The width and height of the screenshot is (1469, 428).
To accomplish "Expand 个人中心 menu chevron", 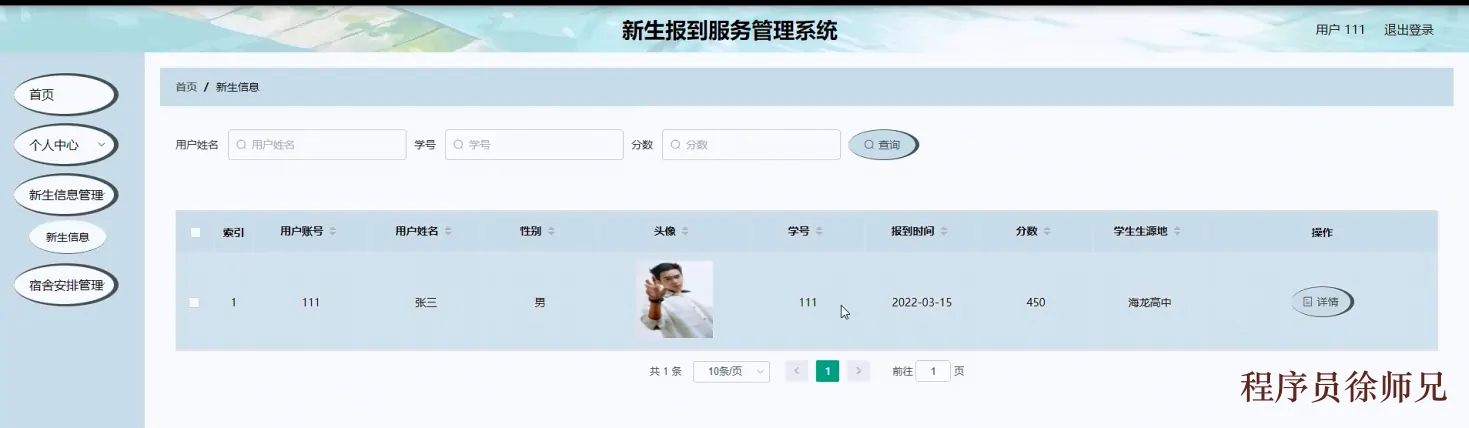I will pyautogui.click(x=101, y=144).
